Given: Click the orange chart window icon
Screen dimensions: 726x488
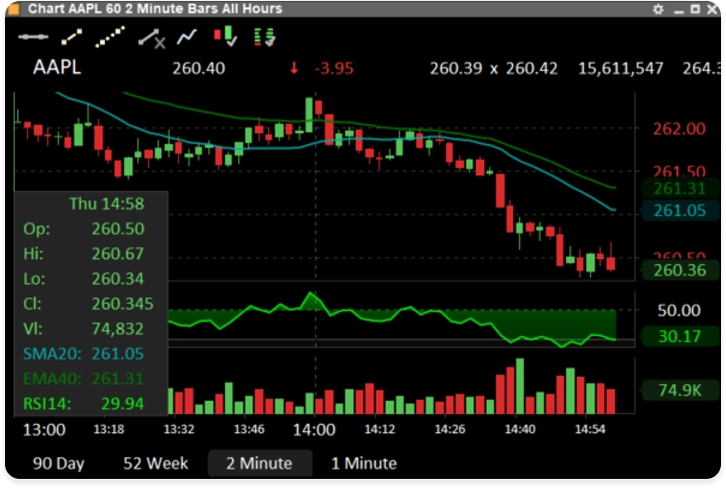Looking at the screenshot, I should pos(13,9).
